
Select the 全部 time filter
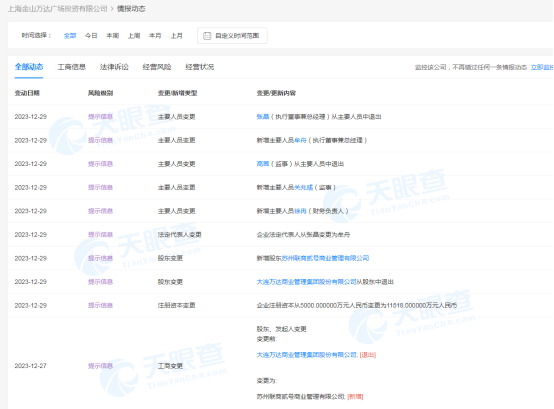point(70,36)
